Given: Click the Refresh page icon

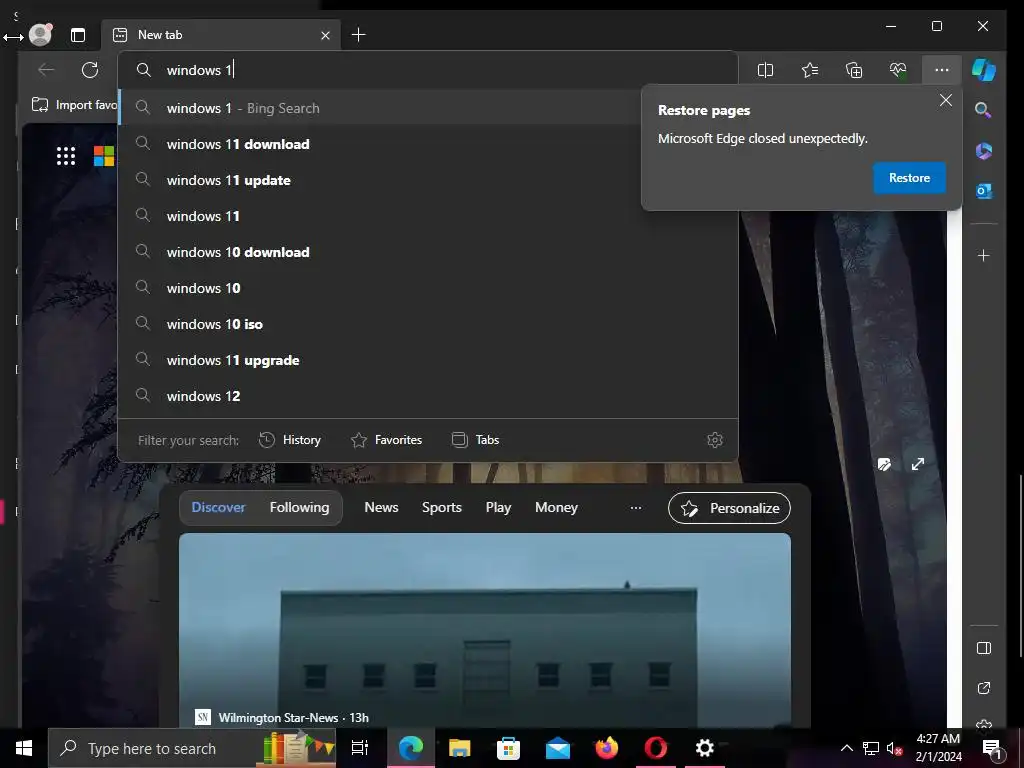Looking at the screenshot, I should tap(90, 70).
